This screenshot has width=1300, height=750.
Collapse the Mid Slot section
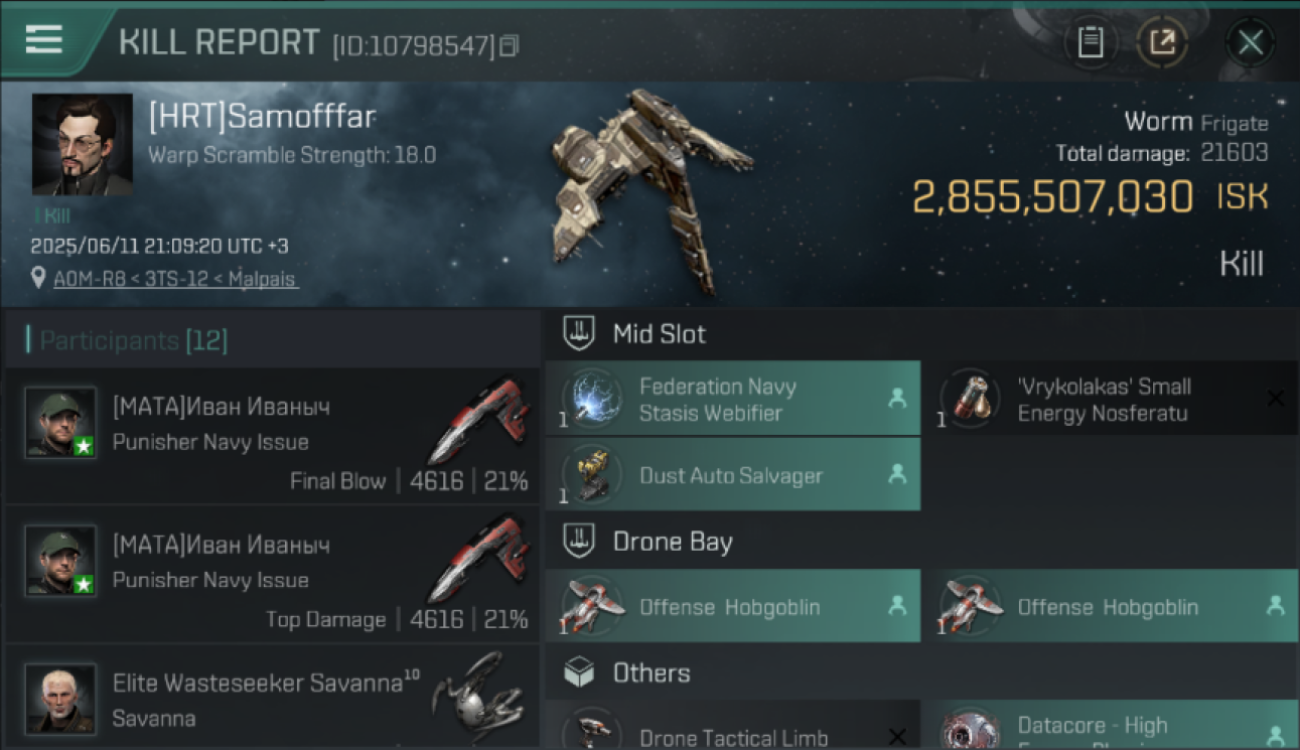(x=579, y=334)
